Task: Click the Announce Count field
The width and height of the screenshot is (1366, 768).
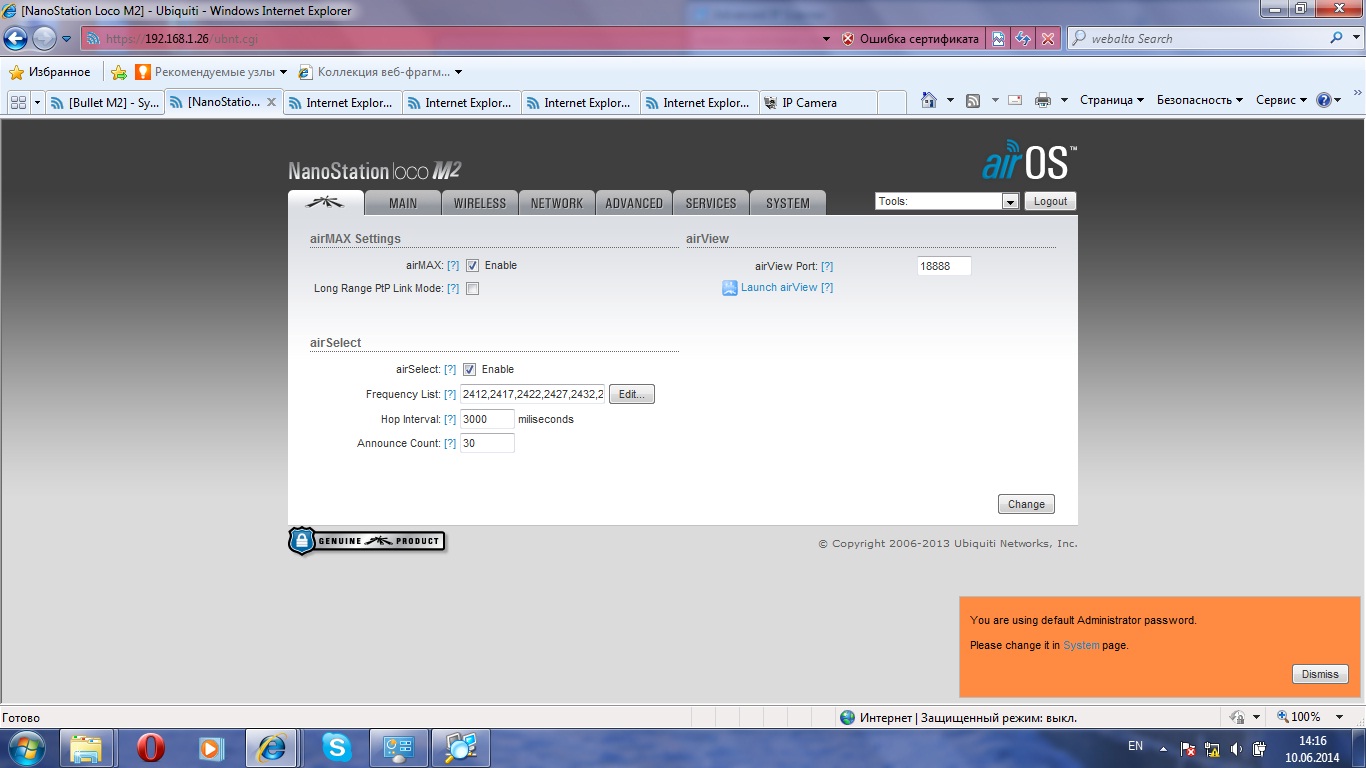Action: pyautogui.click(x=487, y=443)
